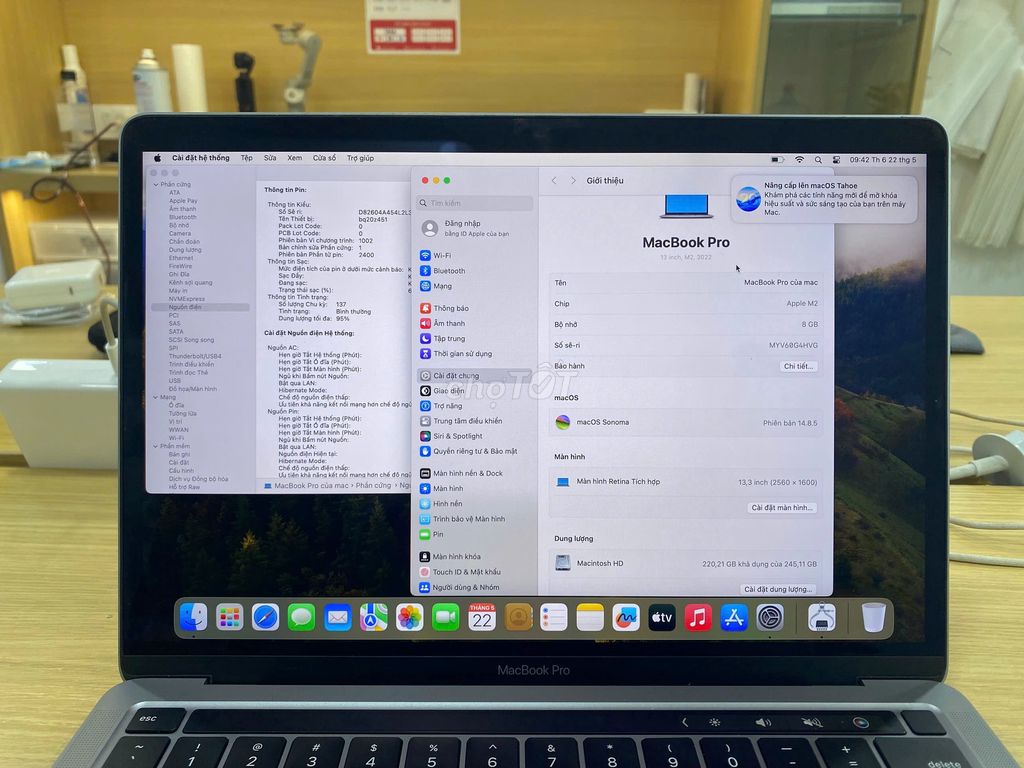Open Cài đặt hệ thống menu
The height and width of the screenshot is (768, 1024).
pos(200,158)
